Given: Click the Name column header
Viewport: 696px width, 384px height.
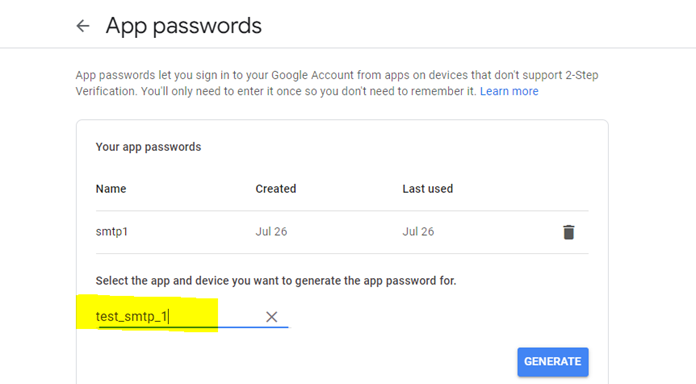Looking at the screenshot, I should coord(111,189).
